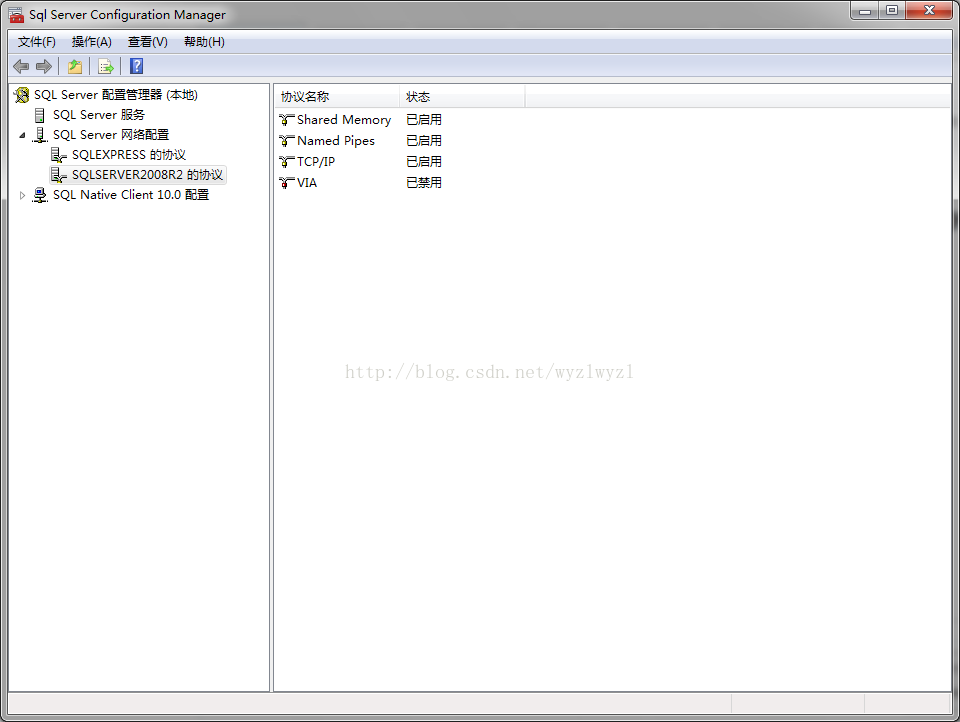Open the 帮助(H) menu
This screenshot has width=960, height=722.
(x=204, y=42)
